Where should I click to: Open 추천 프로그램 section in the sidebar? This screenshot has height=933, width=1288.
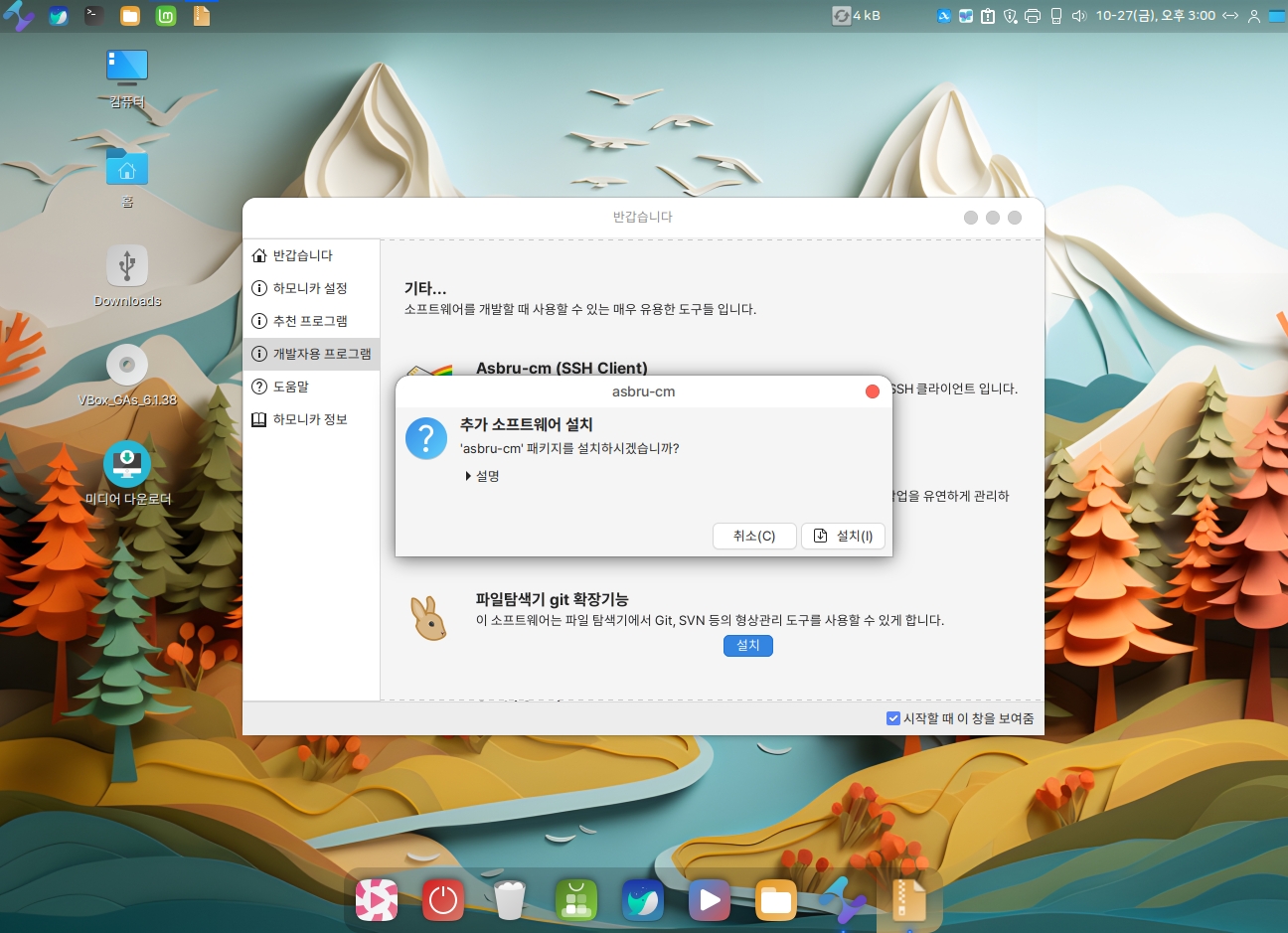[x=309, y=321]
